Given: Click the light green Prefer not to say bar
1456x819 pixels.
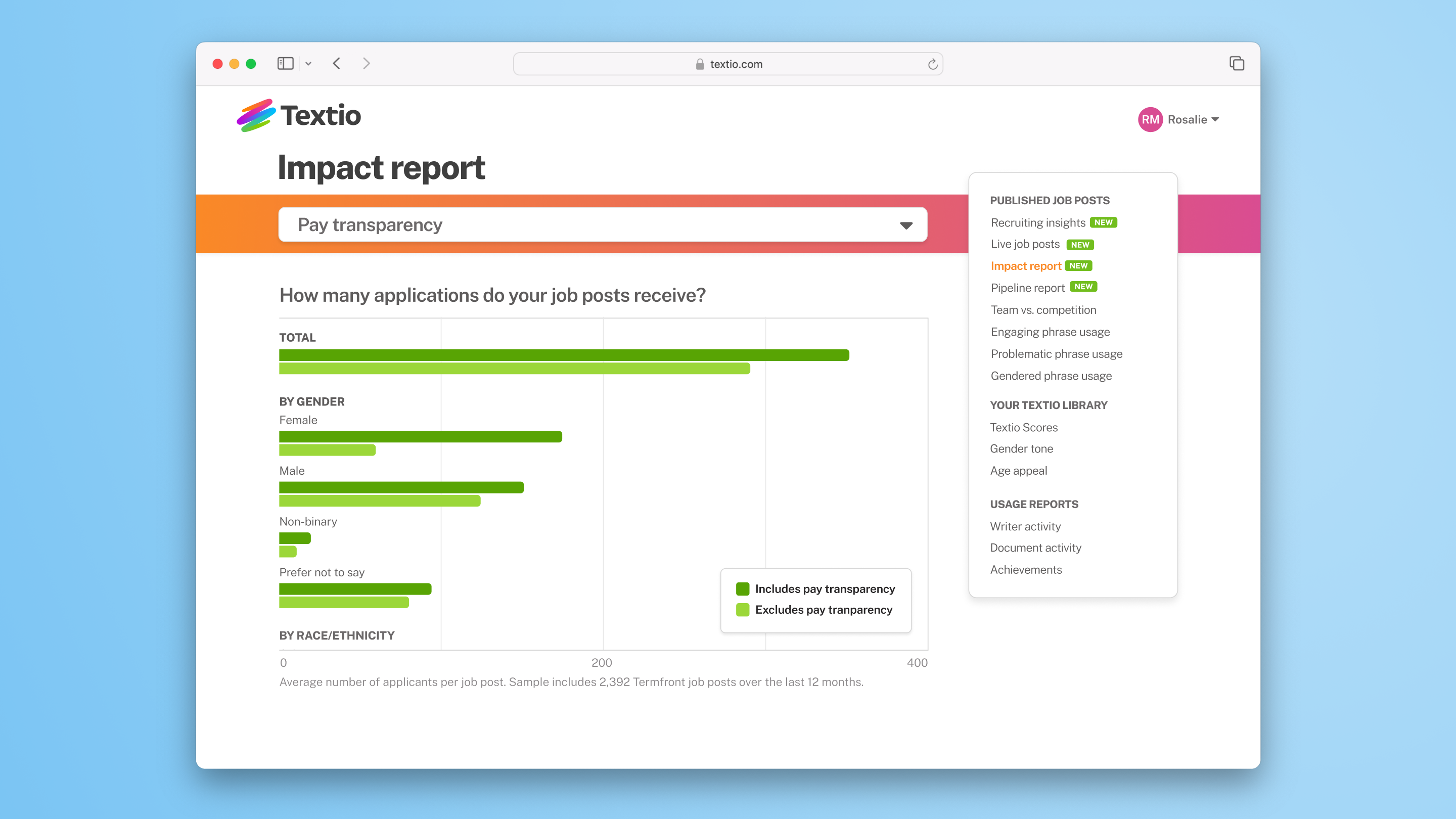Looking at the screenshot, I should pos(344,603).
